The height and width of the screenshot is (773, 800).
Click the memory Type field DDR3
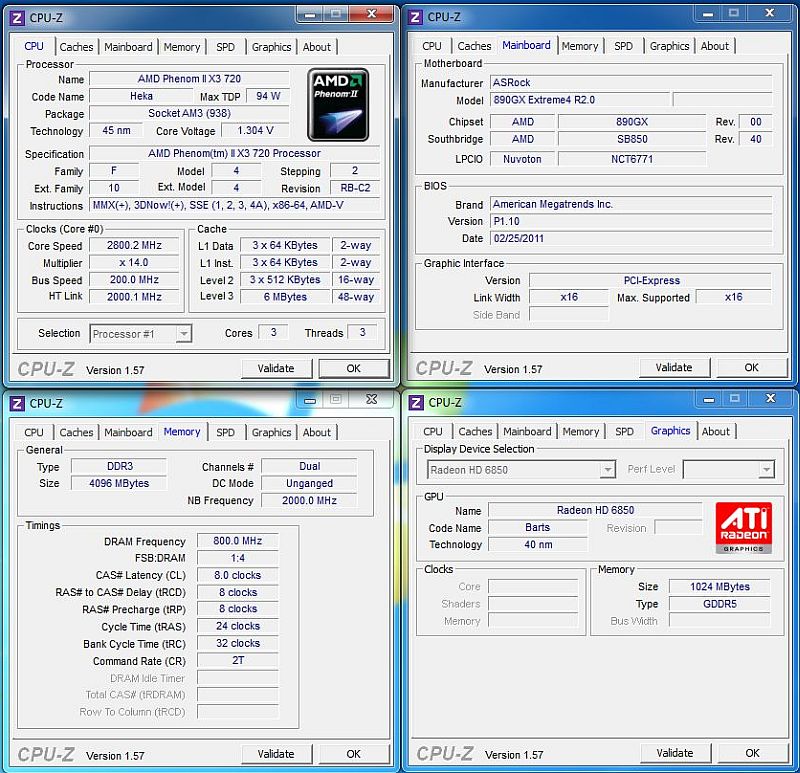(119, 466)
